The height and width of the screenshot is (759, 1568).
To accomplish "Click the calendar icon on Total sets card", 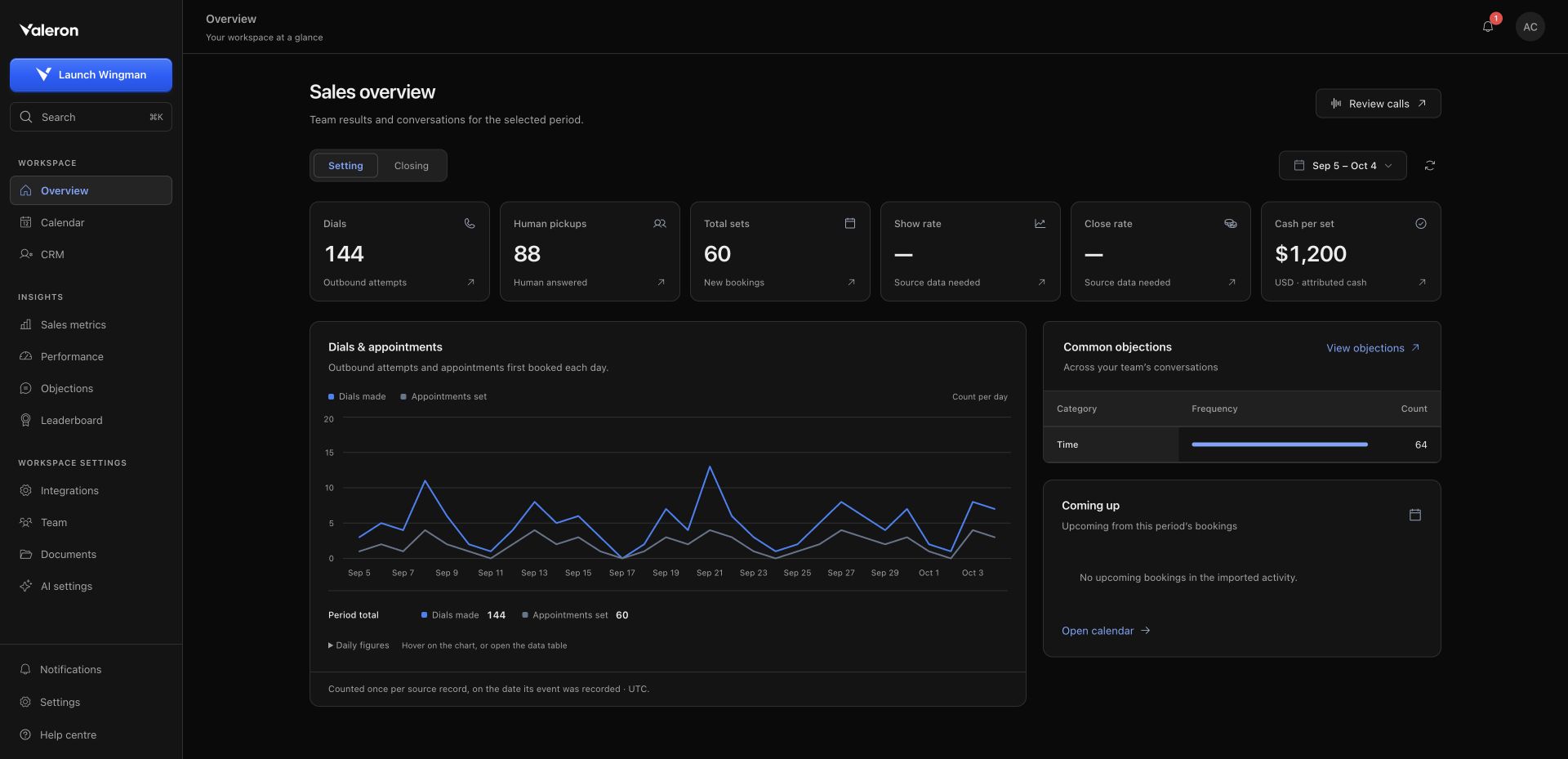I will tap(850, 224).
